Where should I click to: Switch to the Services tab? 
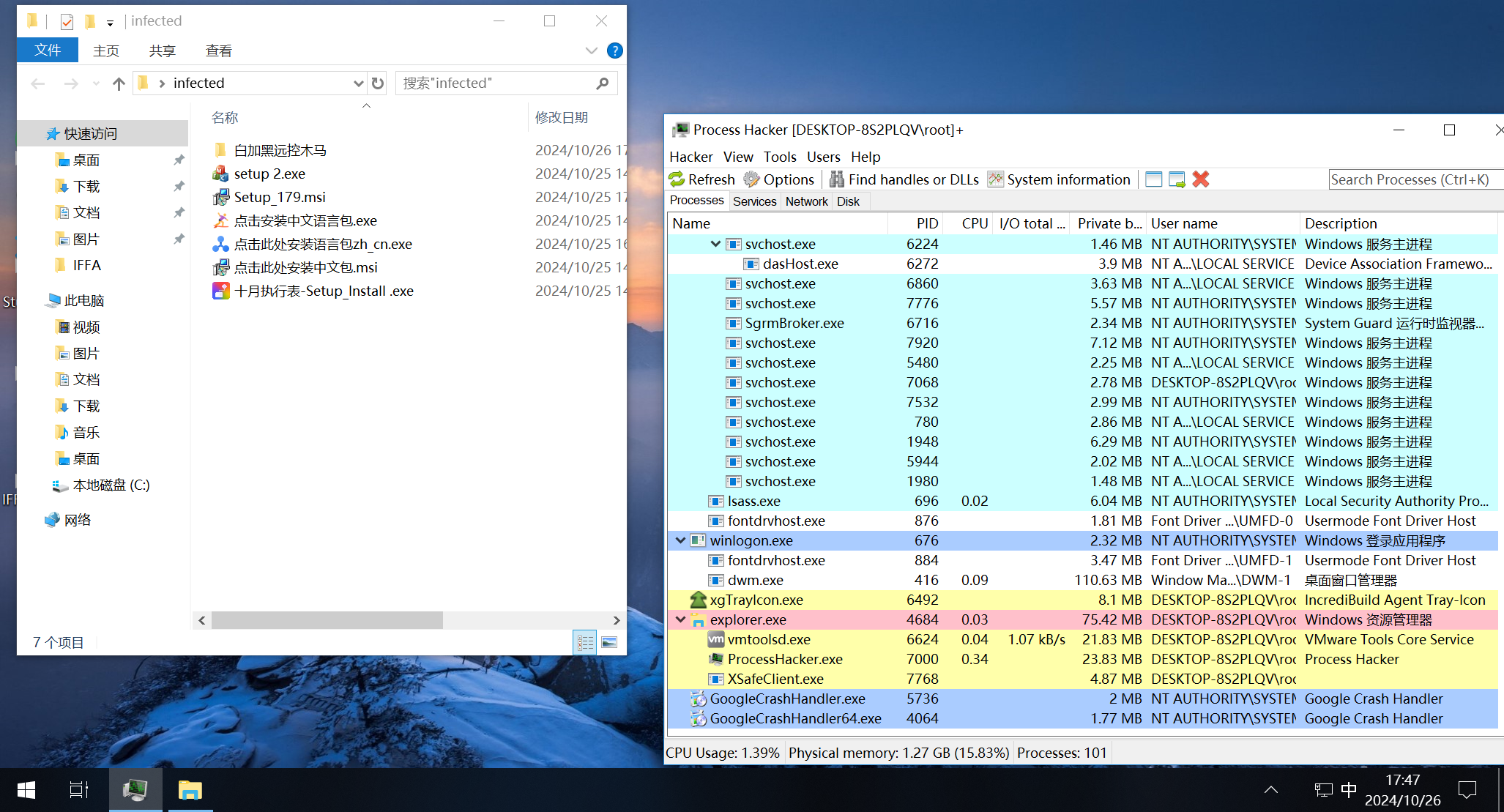tap(755, 201)
